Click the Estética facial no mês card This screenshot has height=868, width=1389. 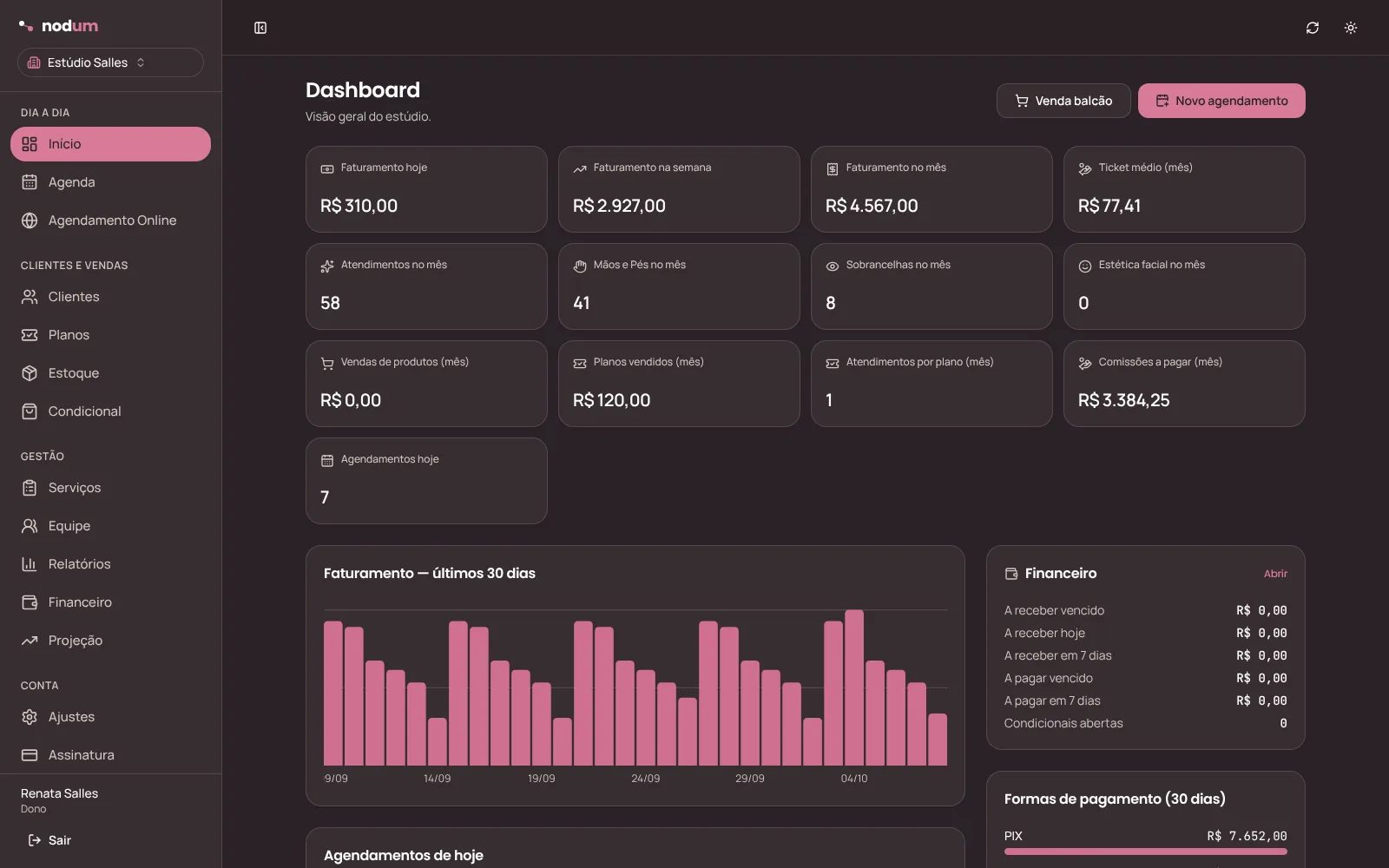coord(1184,286)
